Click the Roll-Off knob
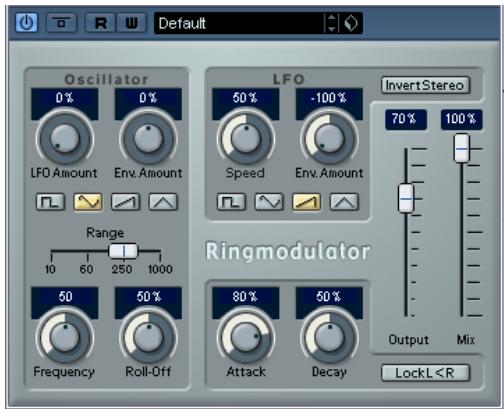Viewport: 504px width, 409px height. coord(148,337)
